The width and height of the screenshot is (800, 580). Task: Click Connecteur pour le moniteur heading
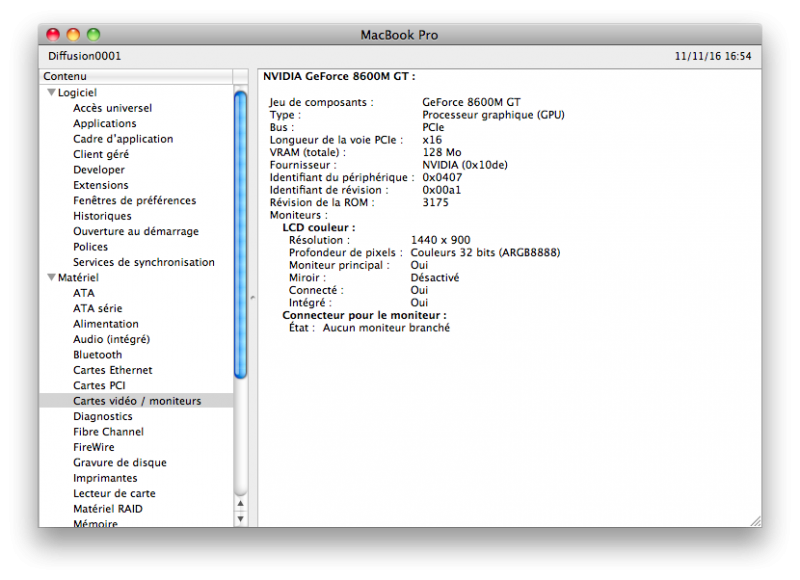364,315
